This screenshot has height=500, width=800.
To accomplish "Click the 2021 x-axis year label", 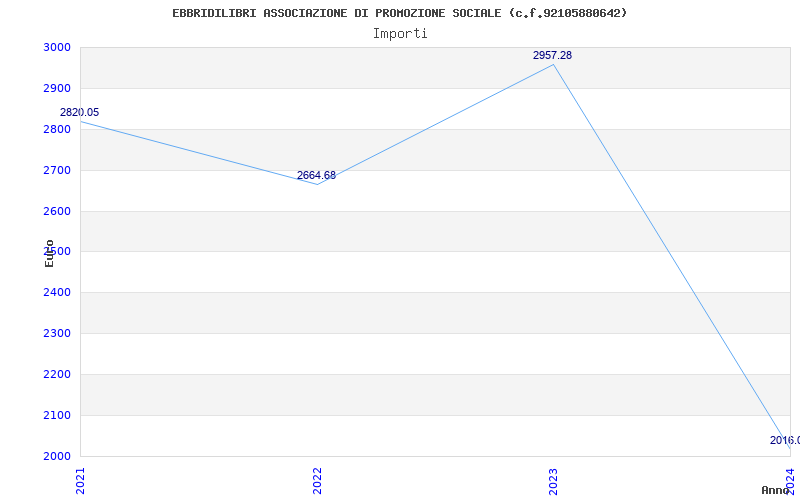I will tap(81, 480).
